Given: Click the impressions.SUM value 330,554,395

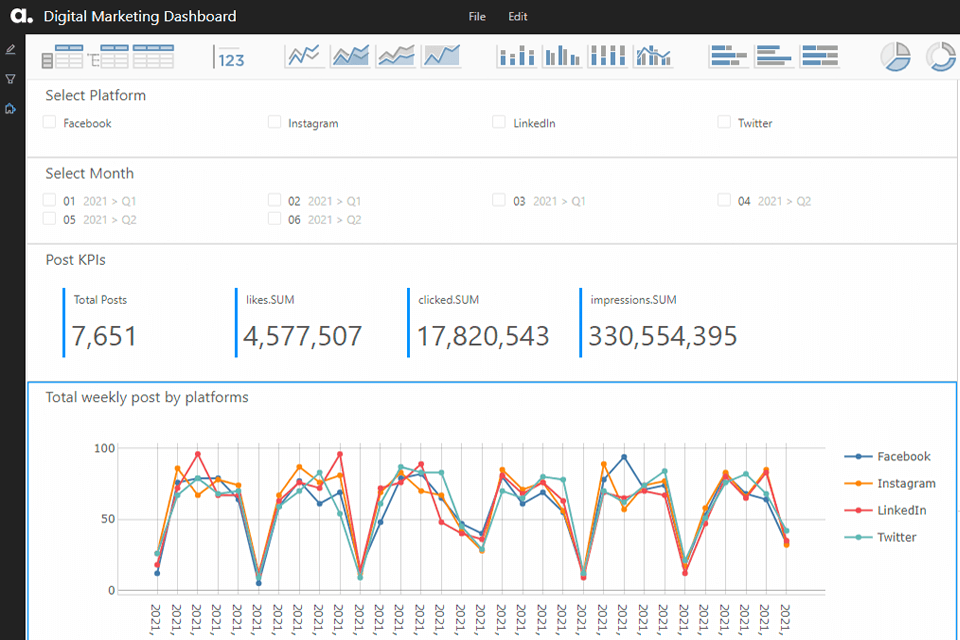Looking at the screenshot, I should (662, 336).
